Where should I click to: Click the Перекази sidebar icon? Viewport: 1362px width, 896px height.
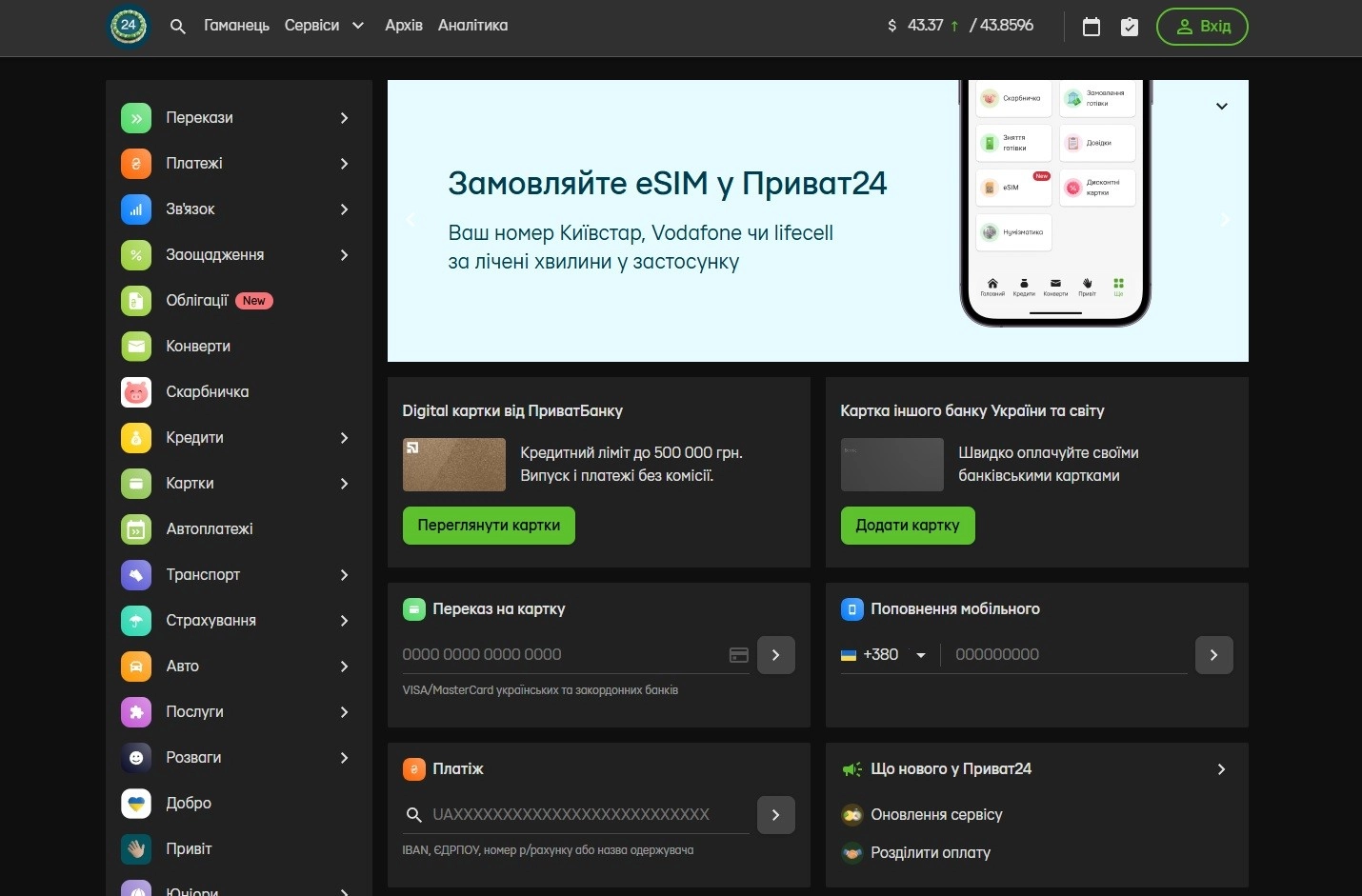pyautogui.click(x=136, y=118)
